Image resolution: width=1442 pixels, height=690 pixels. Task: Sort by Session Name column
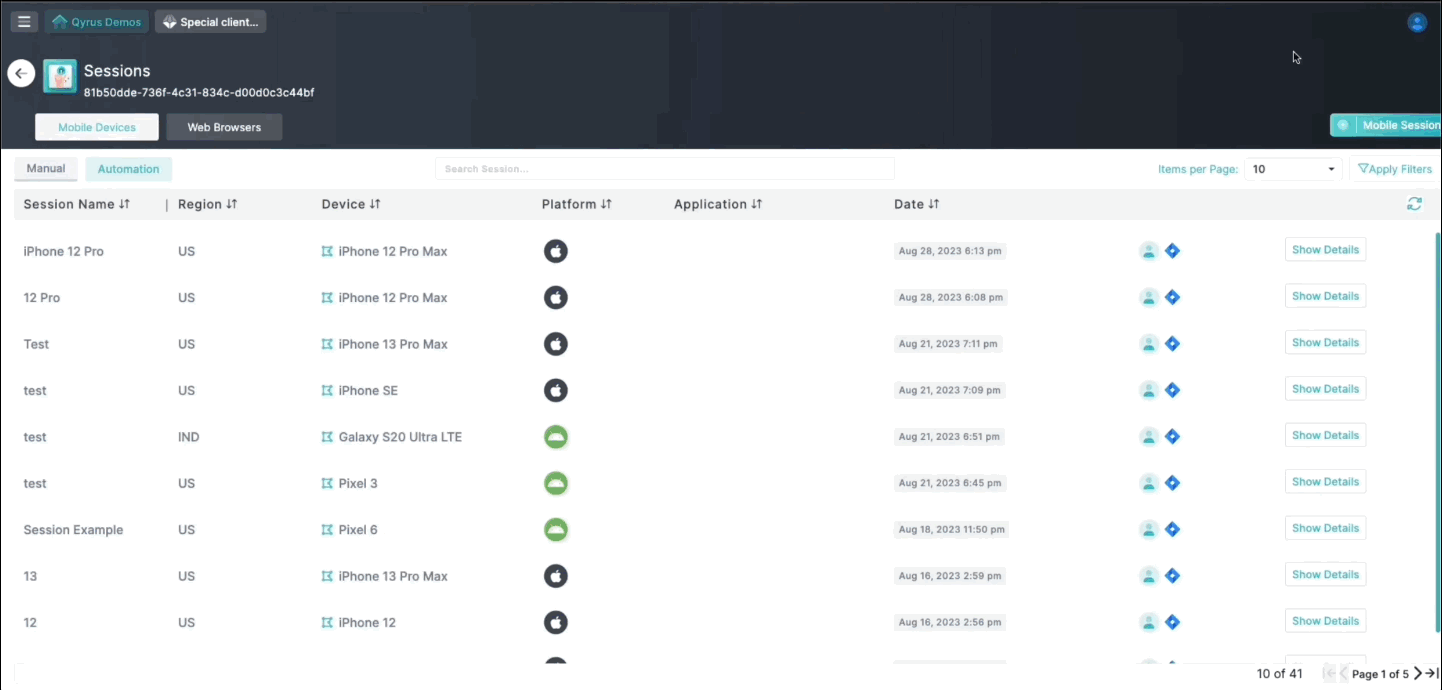coord(77,204)
